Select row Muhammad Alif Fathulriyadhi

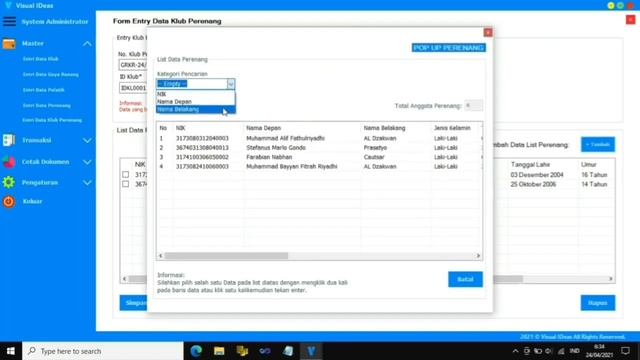[x=319, y=138]
